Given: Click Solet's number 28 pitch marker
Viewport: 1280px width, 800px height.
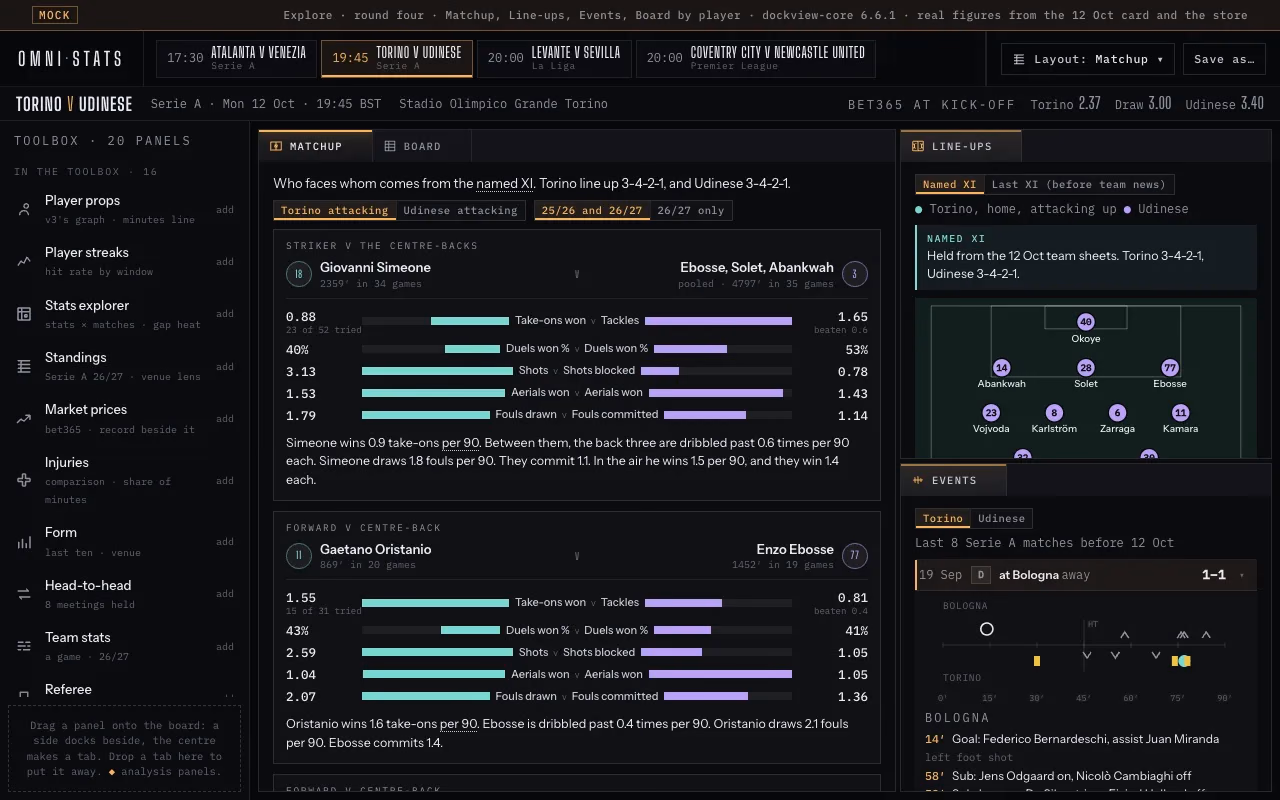Looking at the screenshot, I should (1086, 368).
